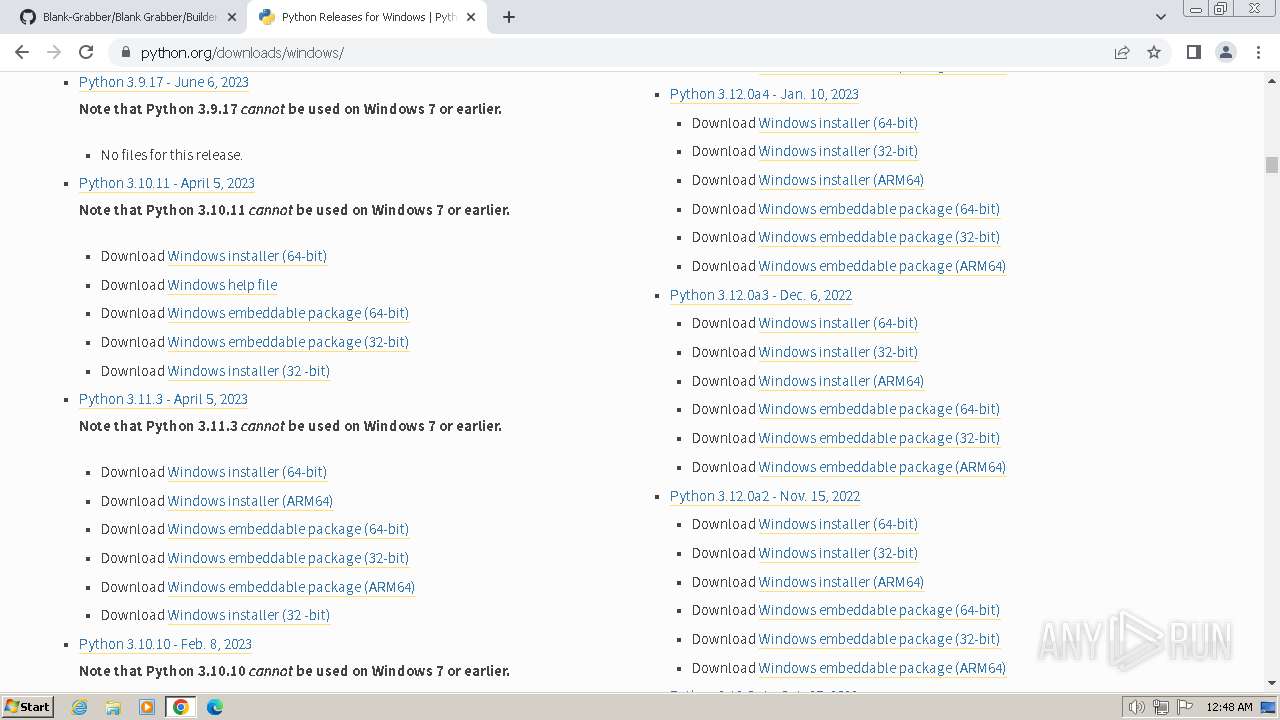This screenshot has height=720, width=1280.
Task: Download 3.11.3 Windows installer (ARM64)
Action: point(250,501)
